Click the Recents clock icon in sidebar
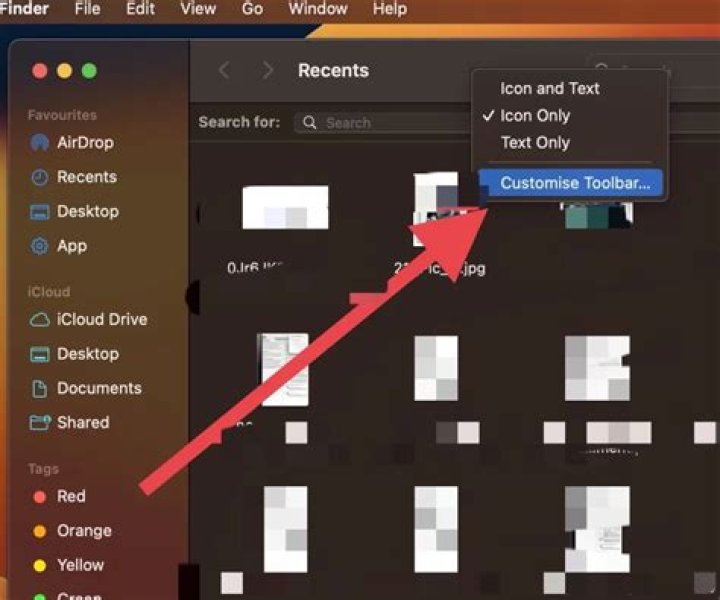Viewport: 720px width, 600px height. coord(39,177)
